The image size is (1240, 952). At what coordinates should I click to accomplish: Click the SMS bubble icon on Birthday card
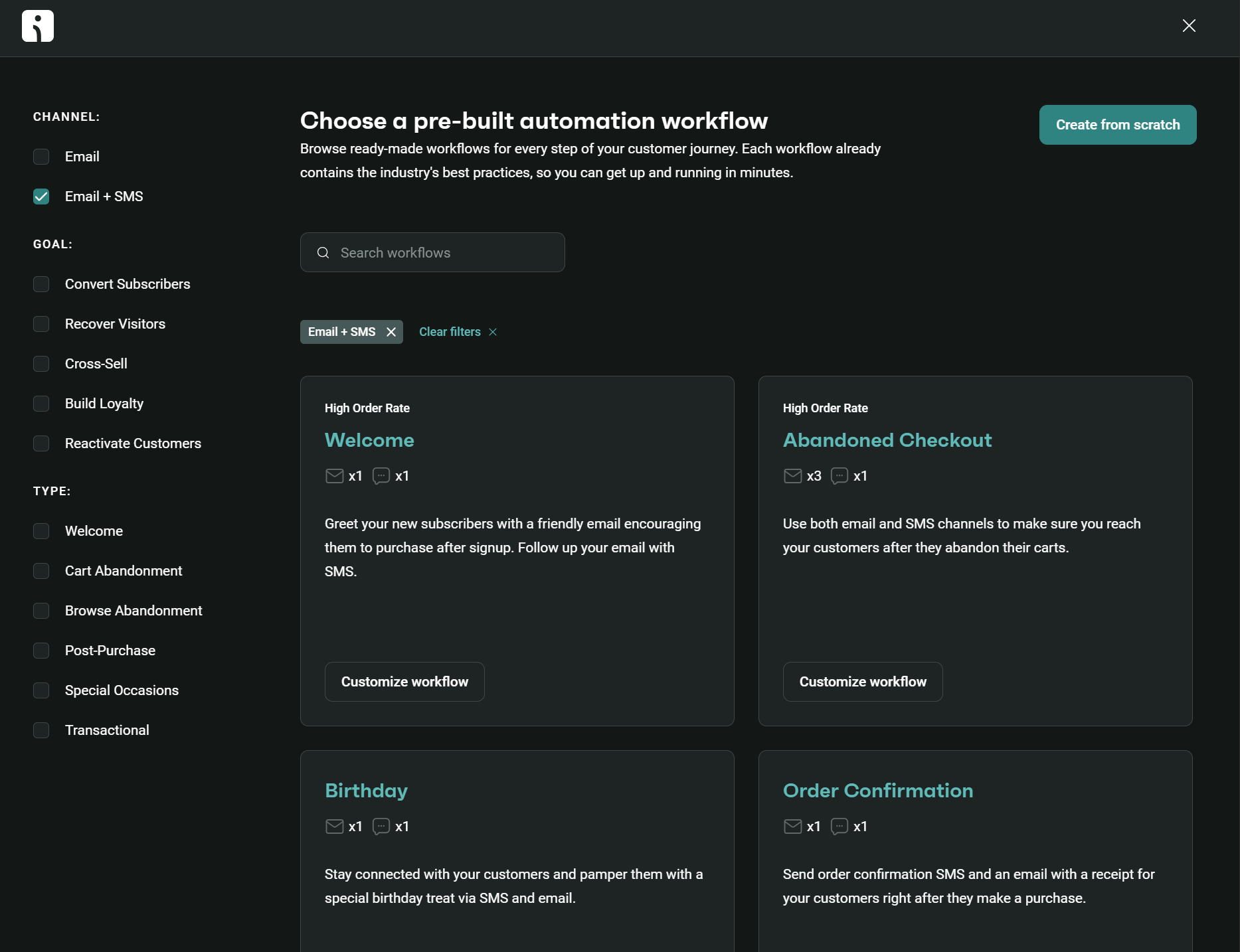coord(381,827)
